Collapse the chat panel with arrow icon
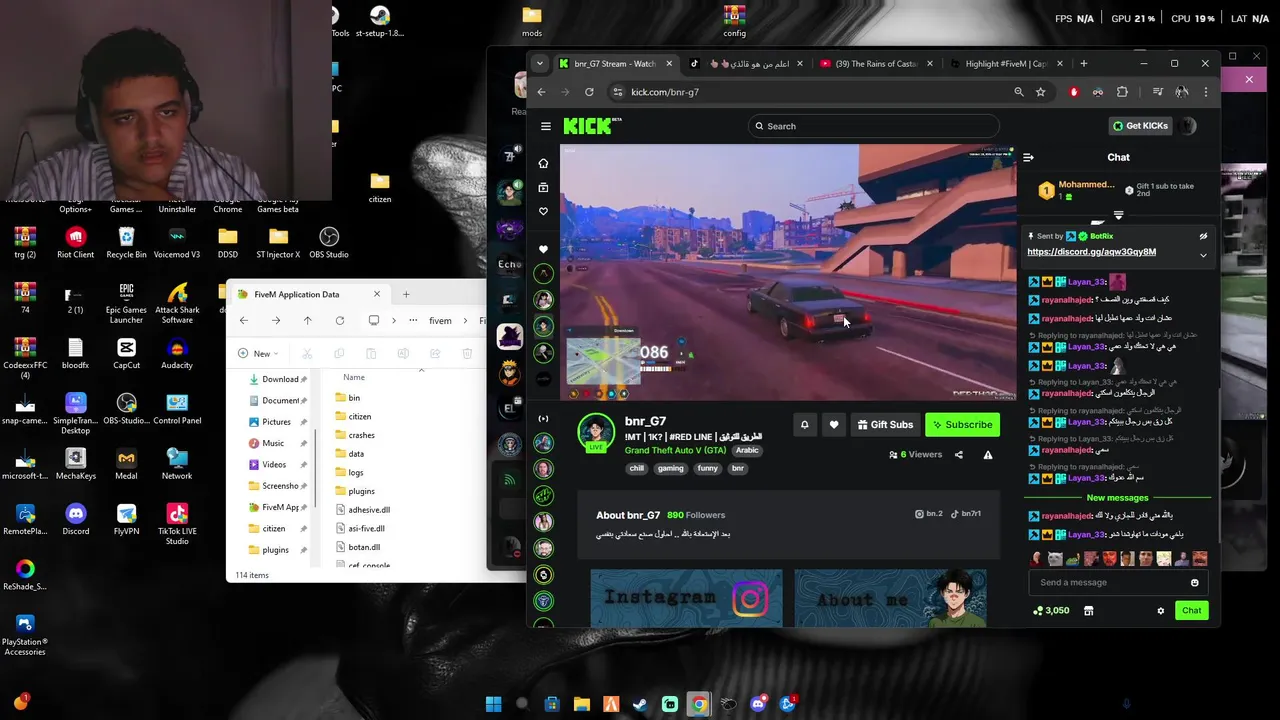The image size is (1280, 720). click(1028, 157)
